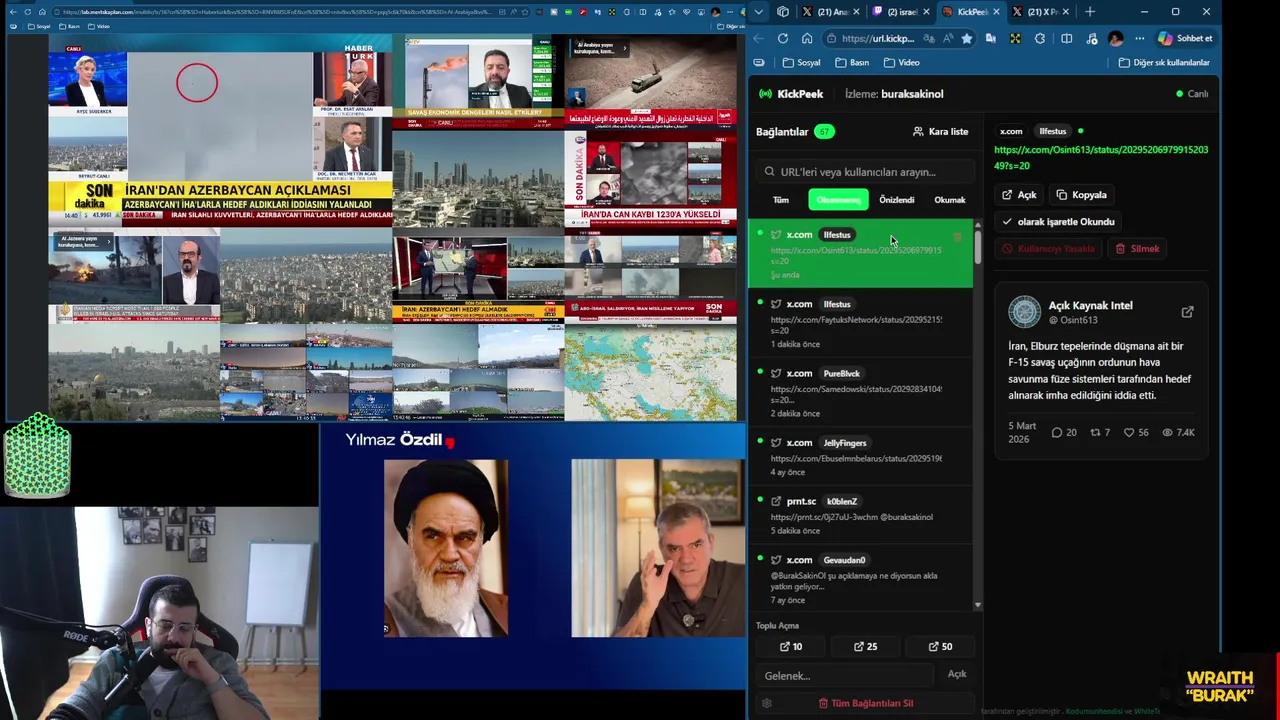Click the link list scrollbar down arrow
The height and width of the screenshot is (720, 1280).
click(977, 606)
